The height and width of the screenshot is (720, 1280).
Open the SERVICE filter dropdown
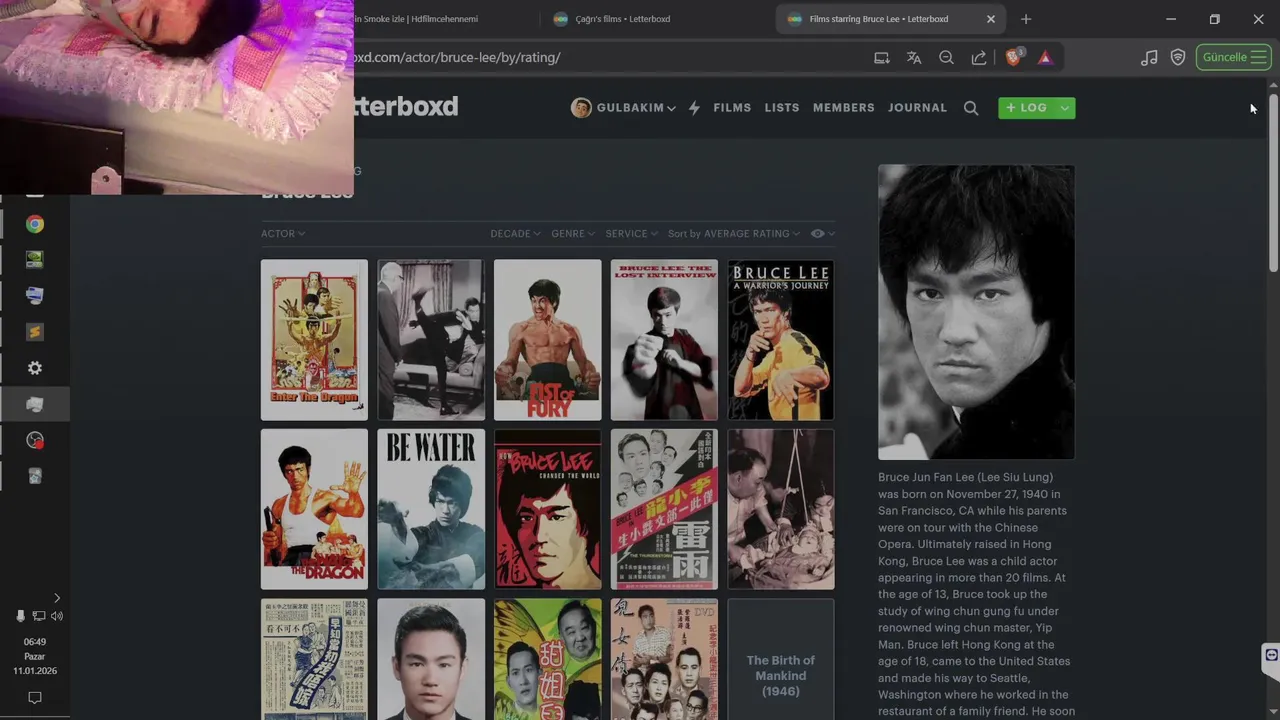(x=632, y=233)
